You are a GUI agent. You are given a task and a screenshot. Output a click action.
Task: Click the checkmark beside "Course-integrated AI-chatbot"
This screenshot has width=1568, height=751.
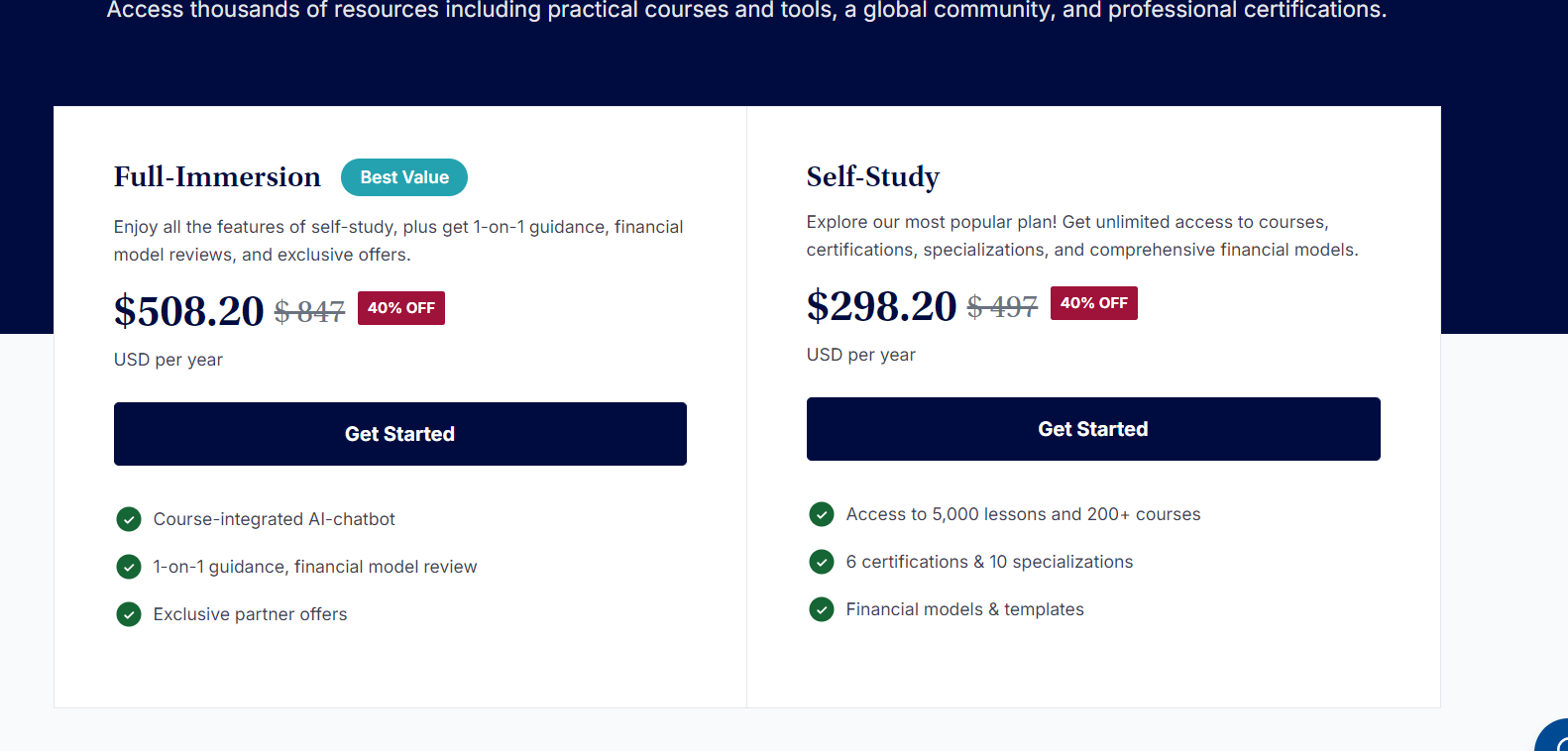click(x=129, y=519)
